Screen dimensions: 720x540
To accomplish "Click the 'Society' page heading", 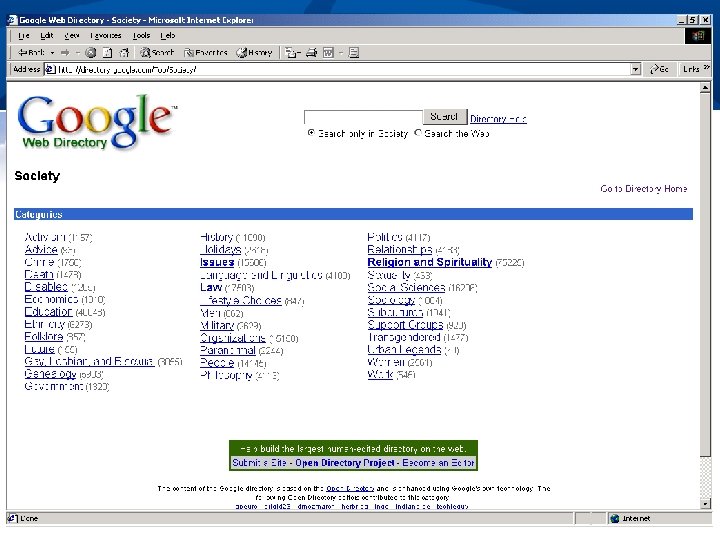I will click(x=37, y=176).
